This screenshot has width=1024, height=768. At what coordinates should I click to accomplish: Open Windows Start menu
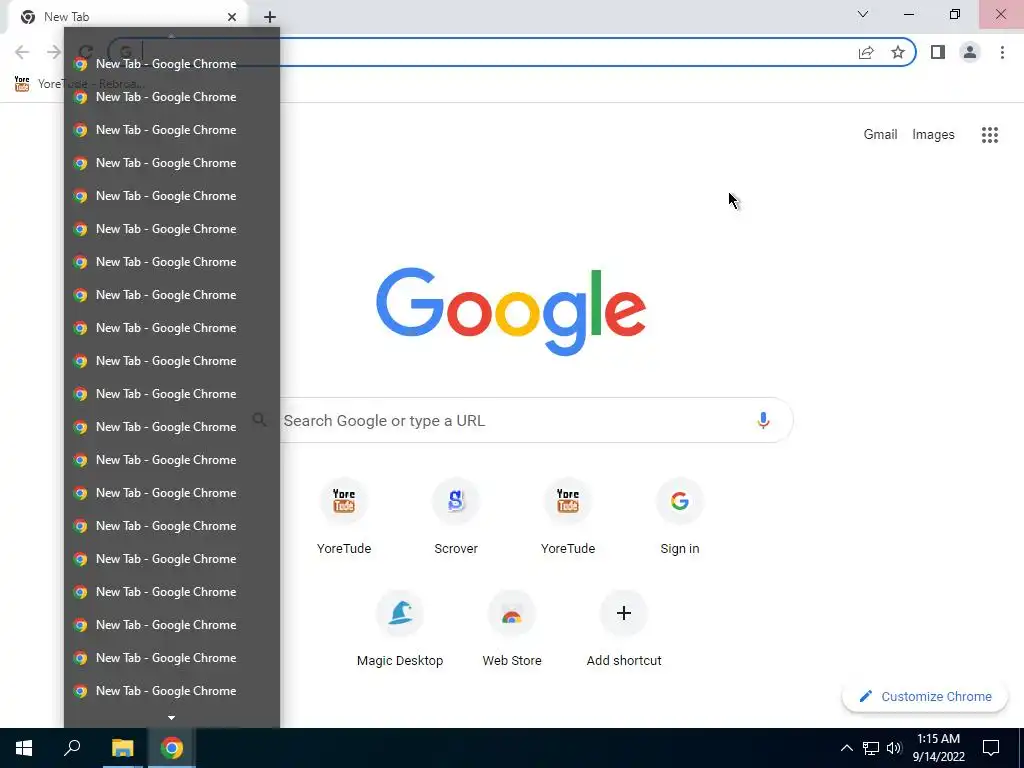(x=24, y=748)
